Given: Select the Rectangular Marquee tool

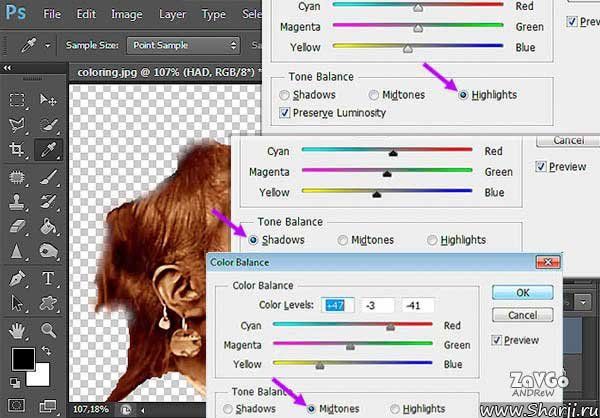Looking at the screenshot, I should click(17, 100).
